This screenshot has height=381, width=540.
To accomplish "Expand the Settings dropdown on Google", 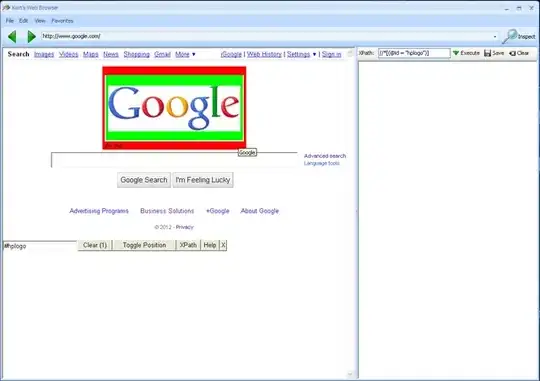I will pyautogui.click(x=302, y=54).
